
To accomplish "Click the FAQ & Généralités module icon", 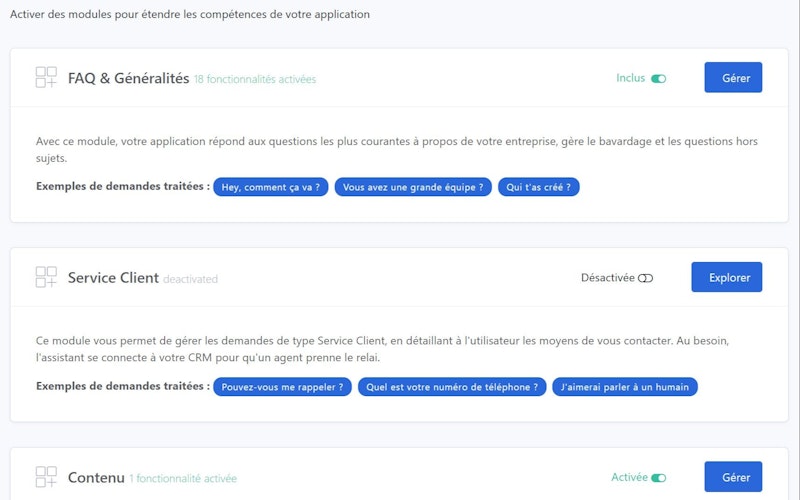I will point(46,77).
